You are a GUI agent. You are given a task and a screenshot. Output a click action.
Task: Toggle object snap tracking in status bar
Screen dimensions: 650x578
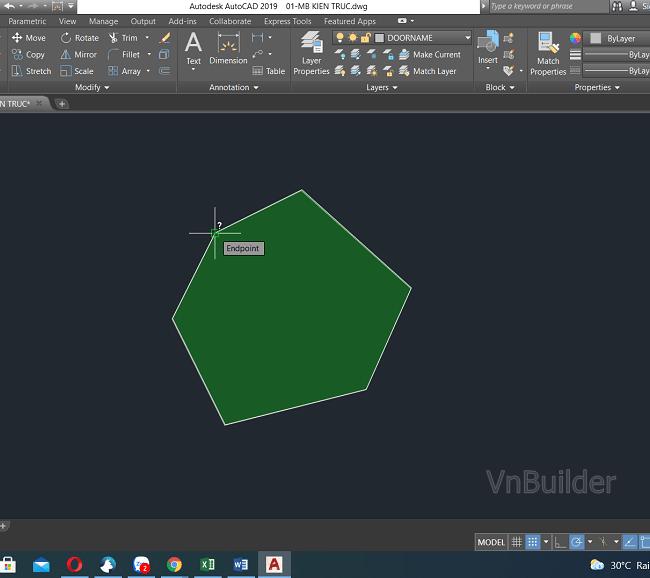point(630,542)
